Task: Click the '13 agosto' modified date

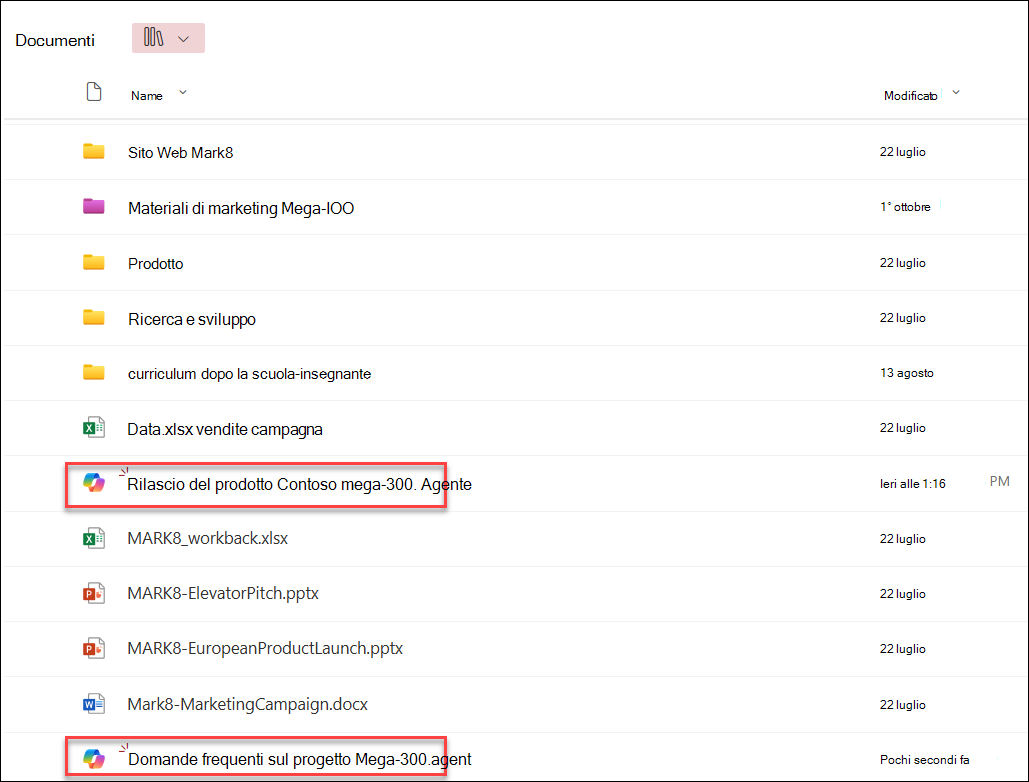Action: point(906,373)
